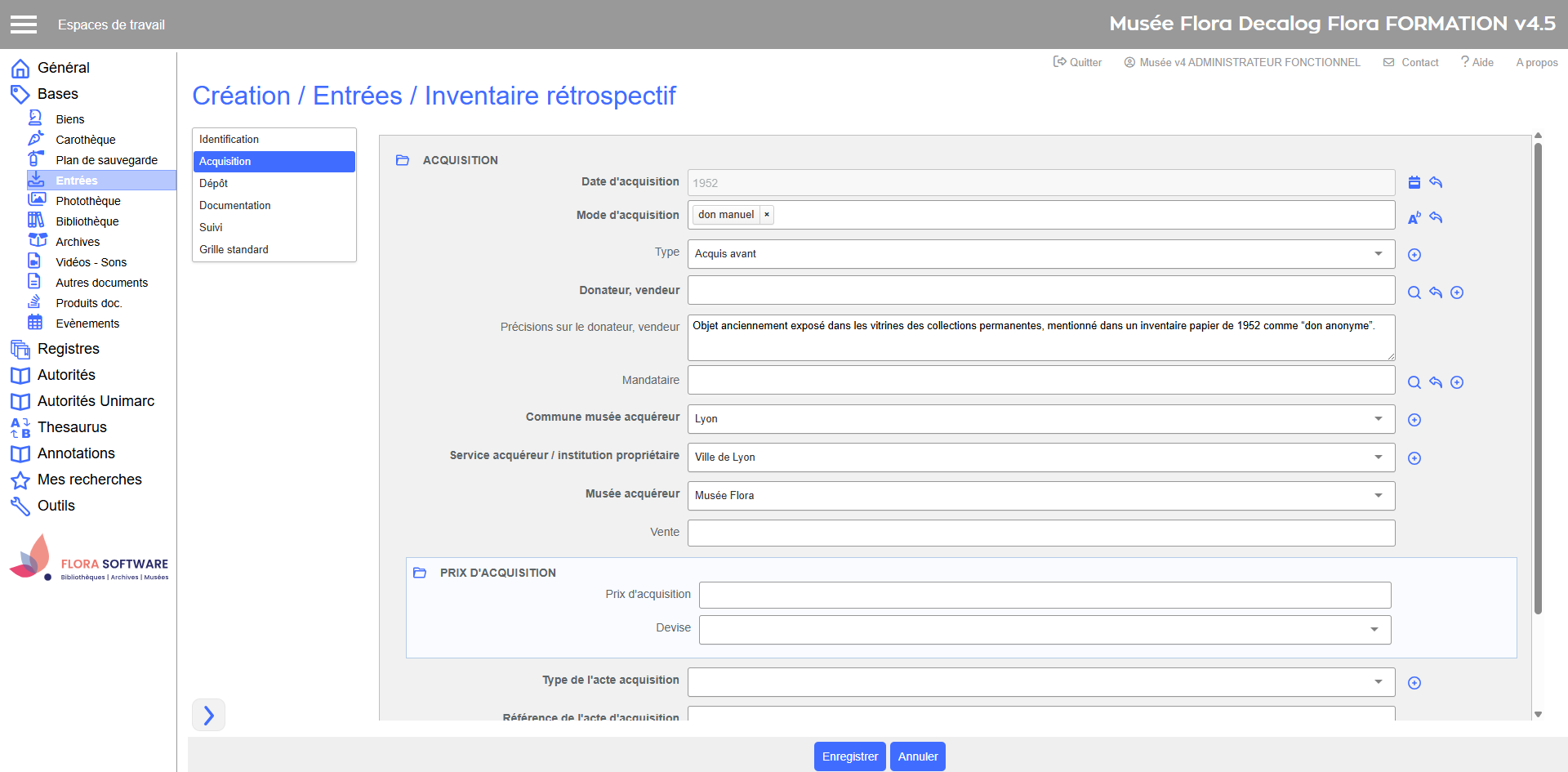Switch to the Documentation tab
Image resolution: width=1568 pixels, height=772 pixels.
pyautogui.click(x=235, y=206)
